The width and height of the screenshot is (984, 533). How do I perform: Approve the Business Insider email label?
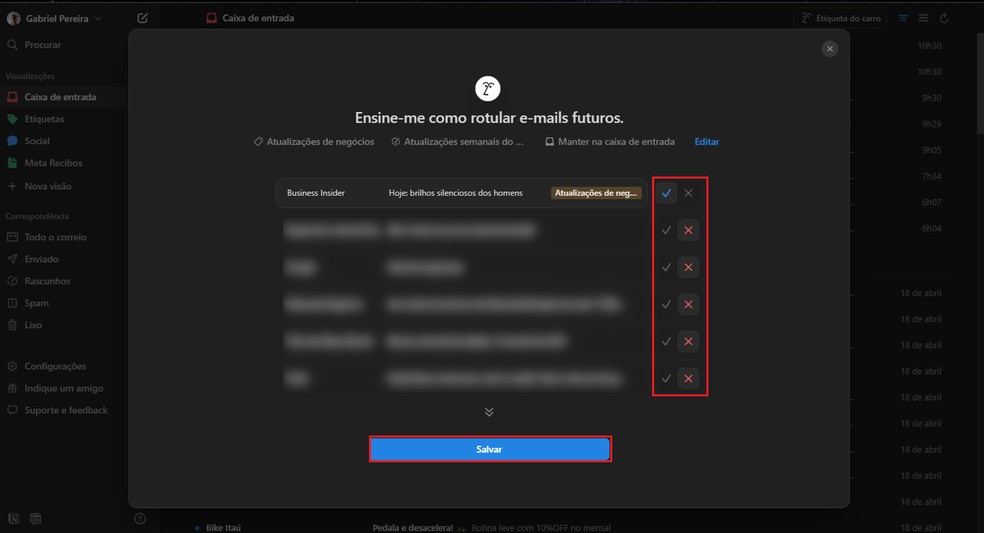pyautogui.click(x=666, y=193)
